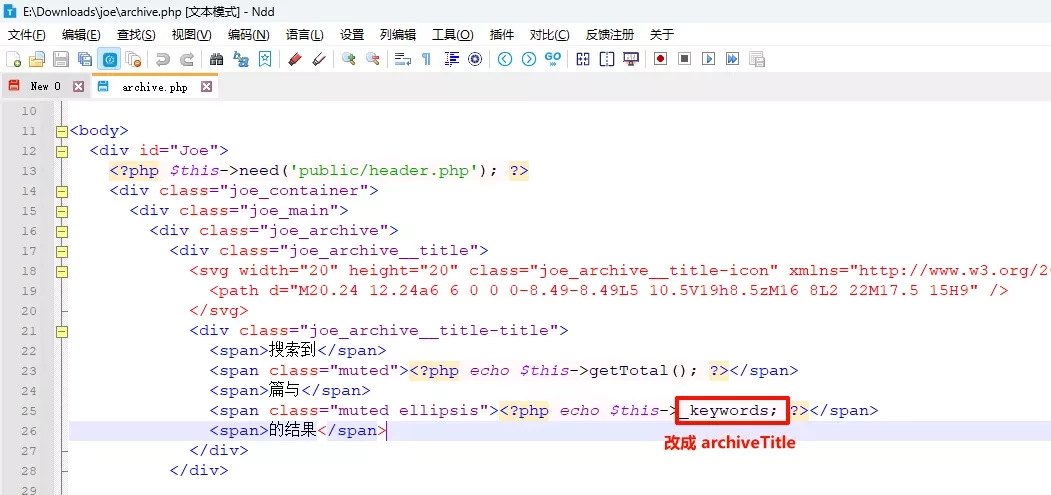The image size is (1051, 495).
Task: Collapse the fold marker at line 21
Action: 62,331
